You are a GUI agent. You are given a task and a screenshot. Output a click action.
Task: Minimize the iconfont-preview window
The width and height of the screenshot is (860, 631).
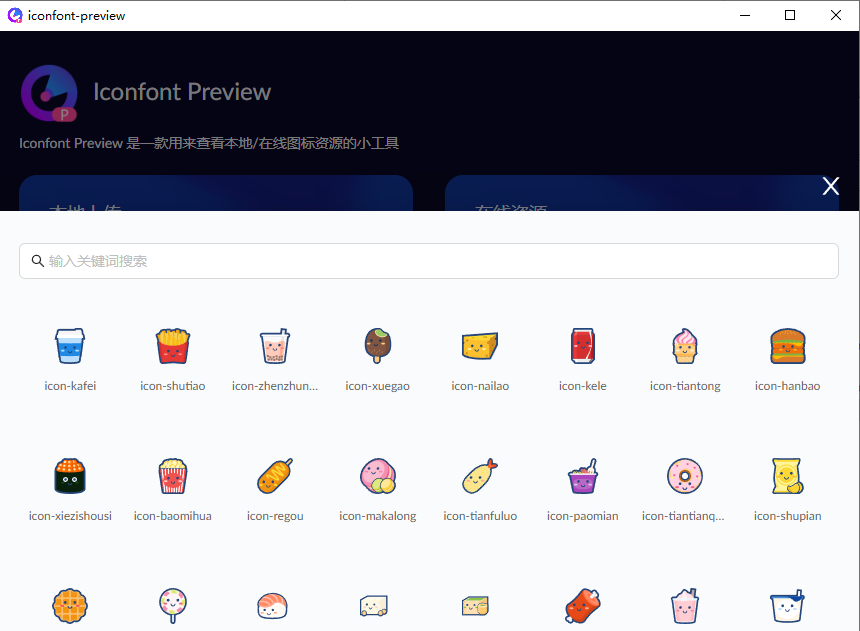point(745,15)
